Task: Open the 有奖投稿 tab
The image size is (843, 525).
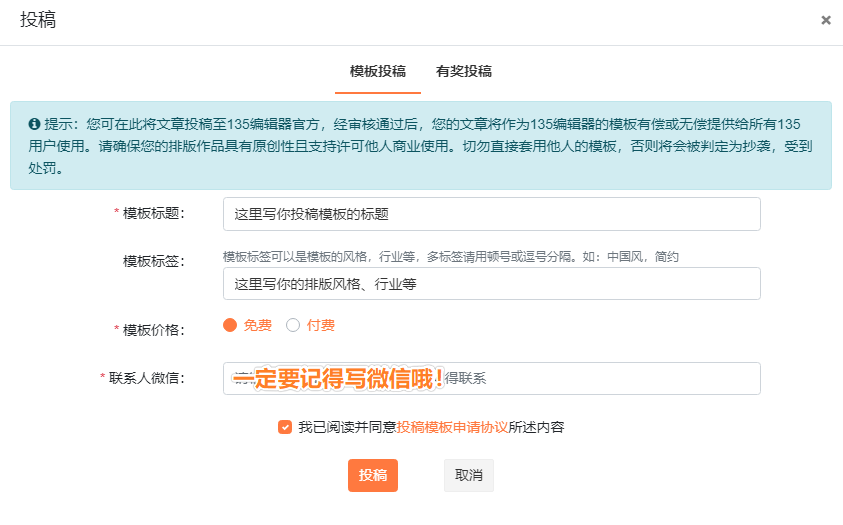Action: pyautogui.click(x=464, y=72)
